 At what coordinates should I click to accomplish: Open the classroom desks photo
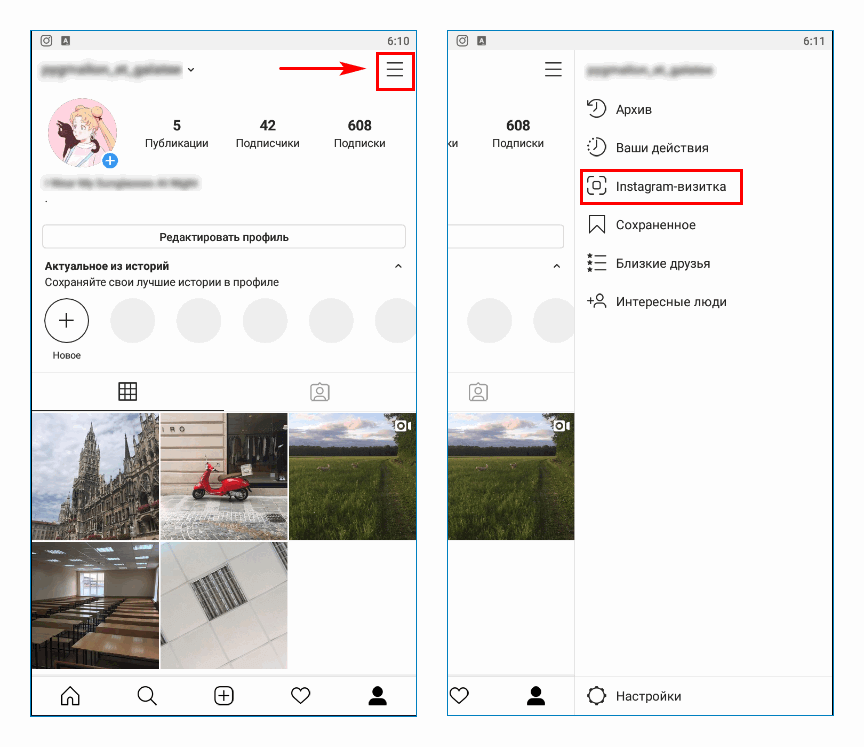pos(95,605)
